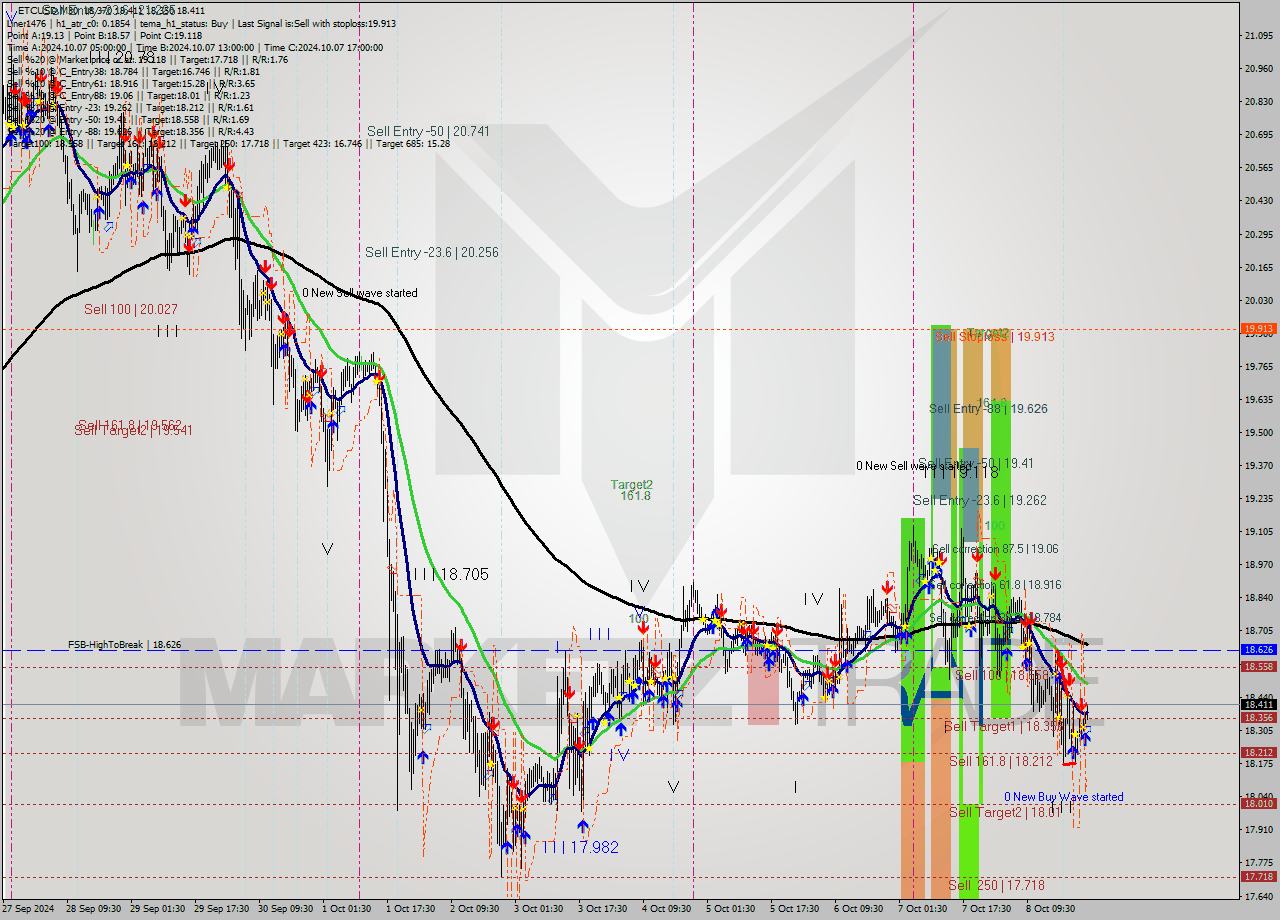Click the red 18.010 price tag on the axis
Screen dimensions: 1280x920
click(x=1258, y=803)
